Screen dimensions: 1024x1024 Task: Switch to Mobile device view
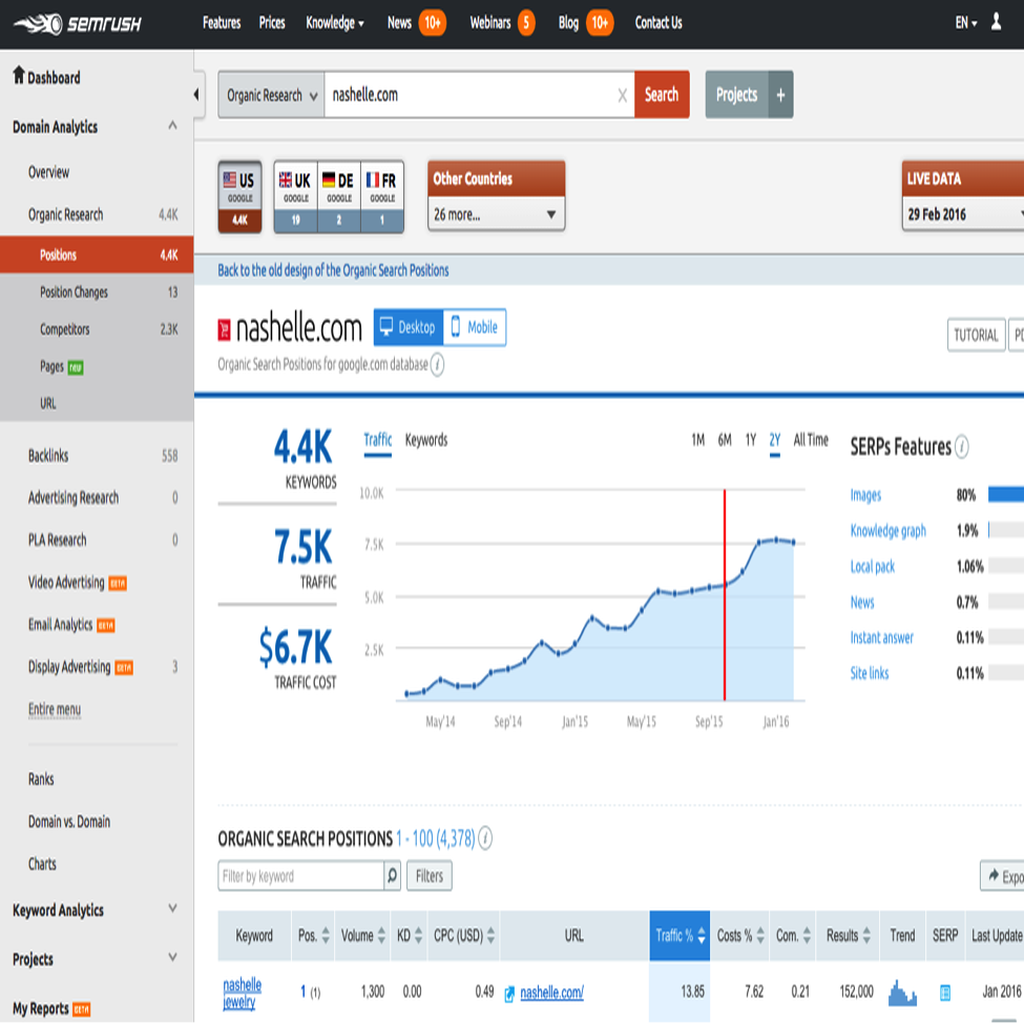(475, 328)
